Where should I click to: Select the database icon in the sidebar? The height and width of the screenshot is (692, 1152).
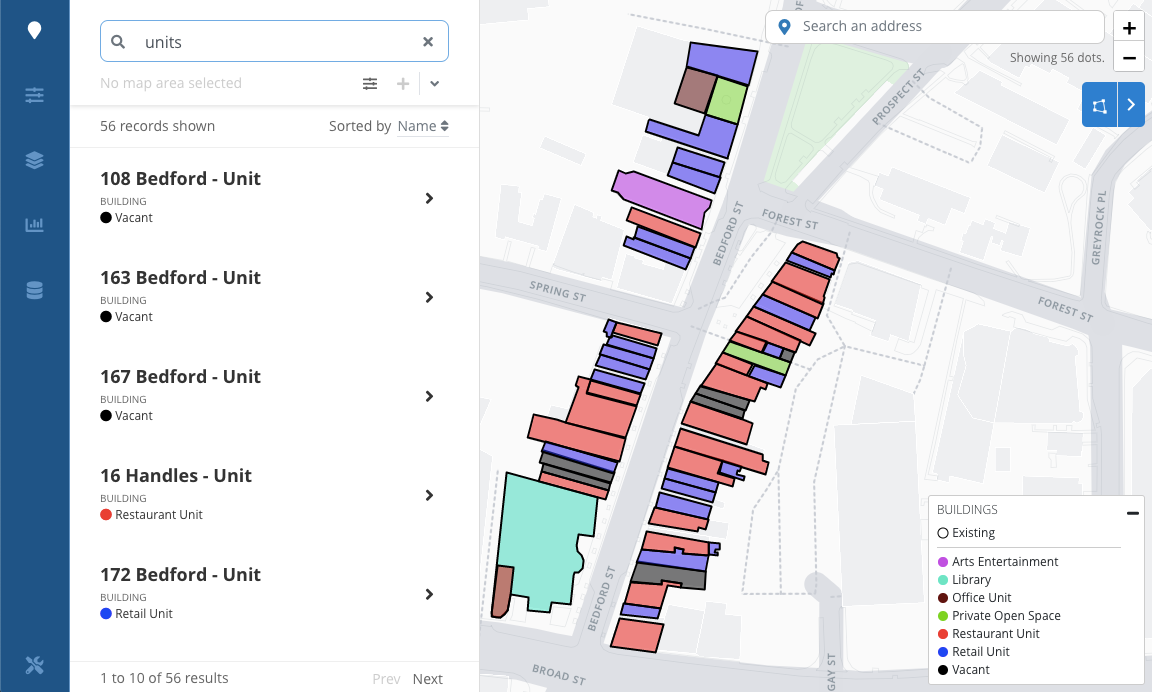point(34,289)
